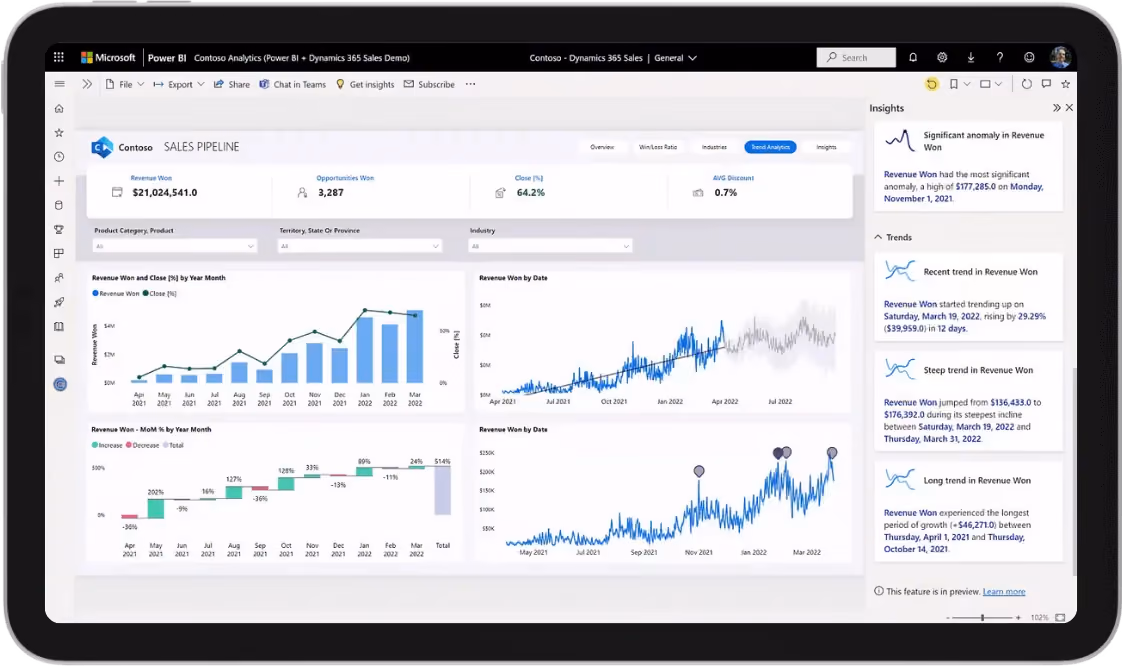Open the Industry slicer dropdown
Screen dimensions: 1122x666
pos(550,246)
